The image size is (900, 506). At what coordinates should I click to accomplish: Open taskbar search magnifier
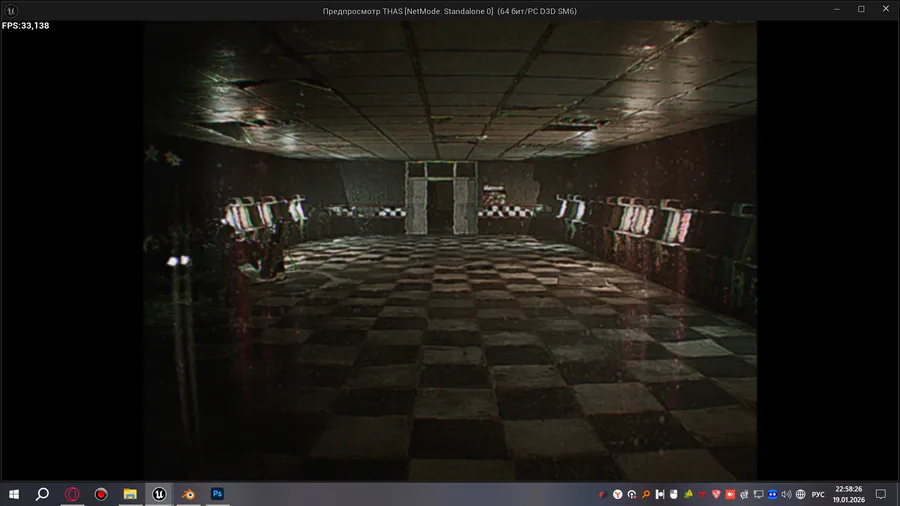(42, 494)
